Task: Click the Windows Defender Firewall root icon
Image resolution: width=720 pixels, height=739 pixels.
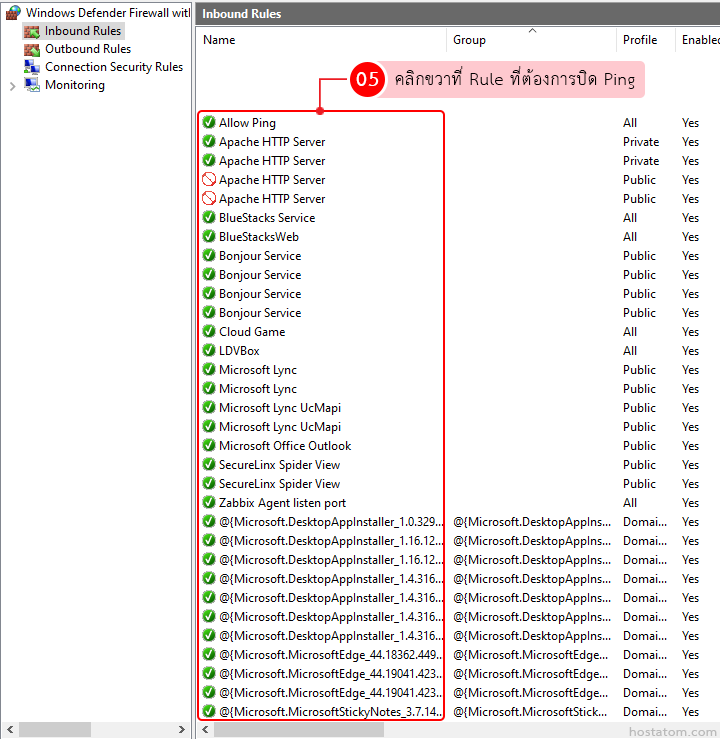Action: coord(13,13)
